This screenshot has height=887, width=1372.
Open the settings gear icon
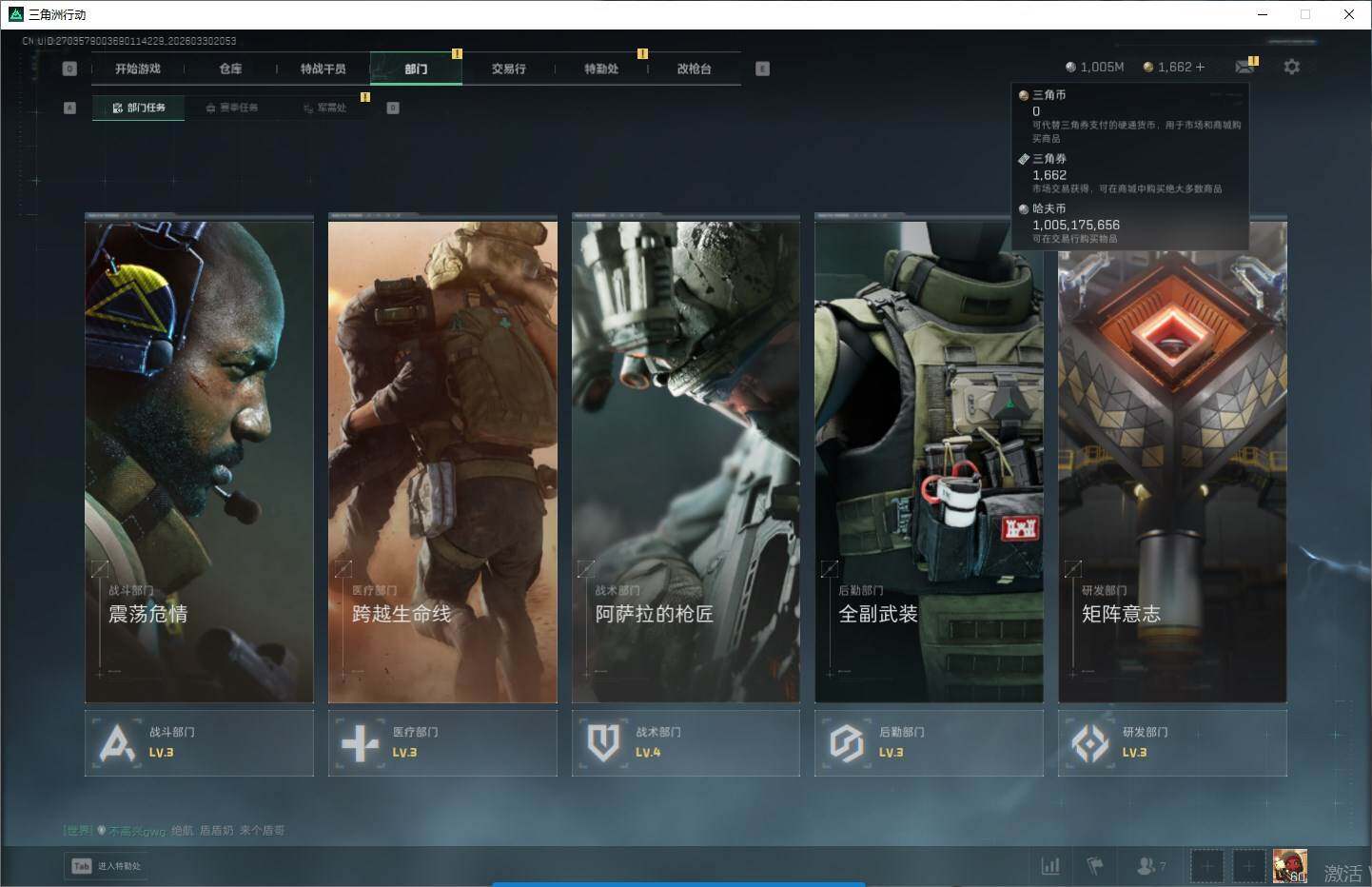1291,67
